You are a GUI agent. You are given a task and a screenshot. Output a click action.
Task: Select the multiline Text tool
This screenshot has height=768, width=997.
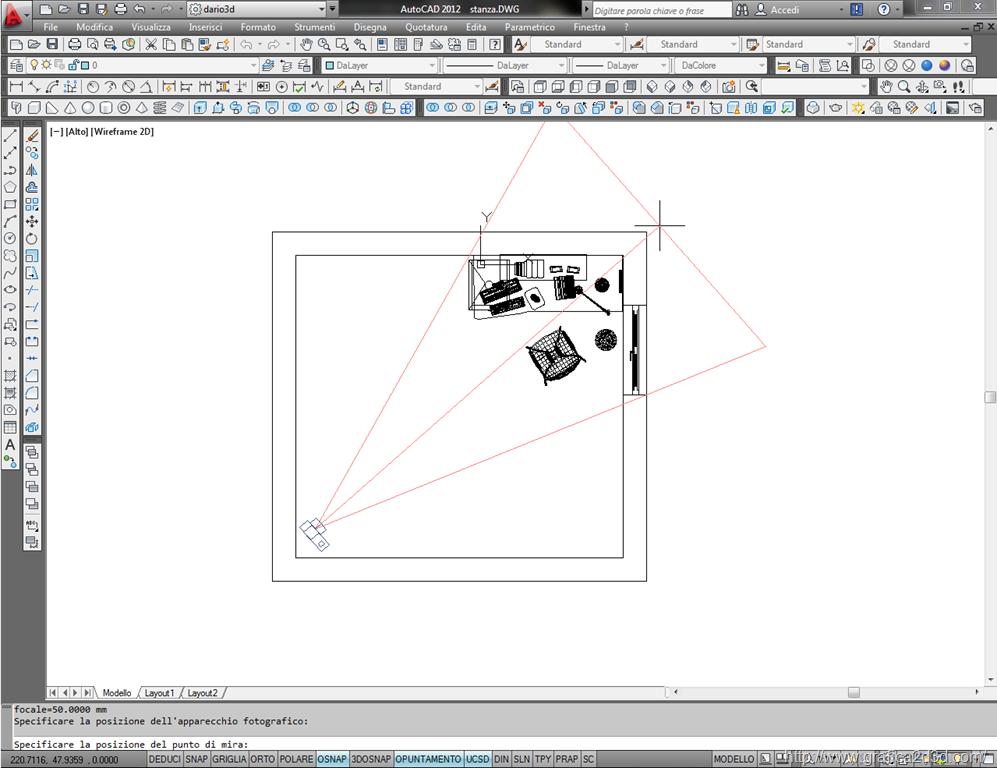coord(10,444)
